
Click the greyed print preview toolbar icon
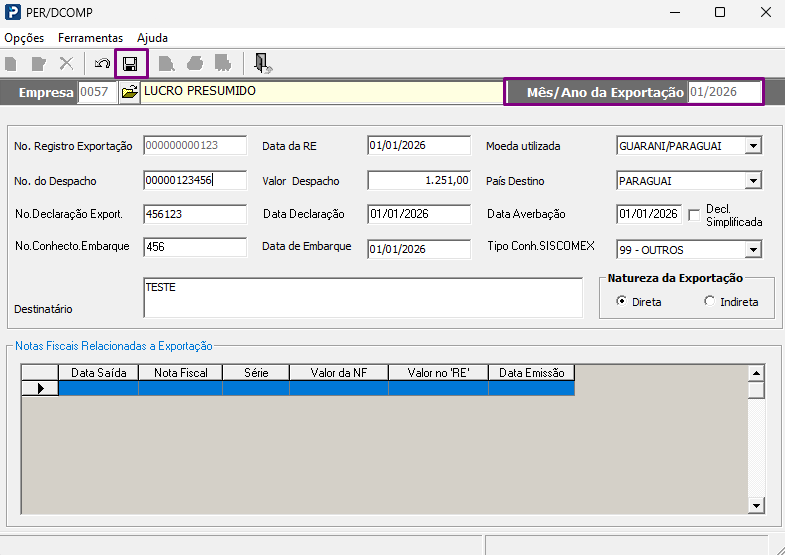click(x=166, y=64)
